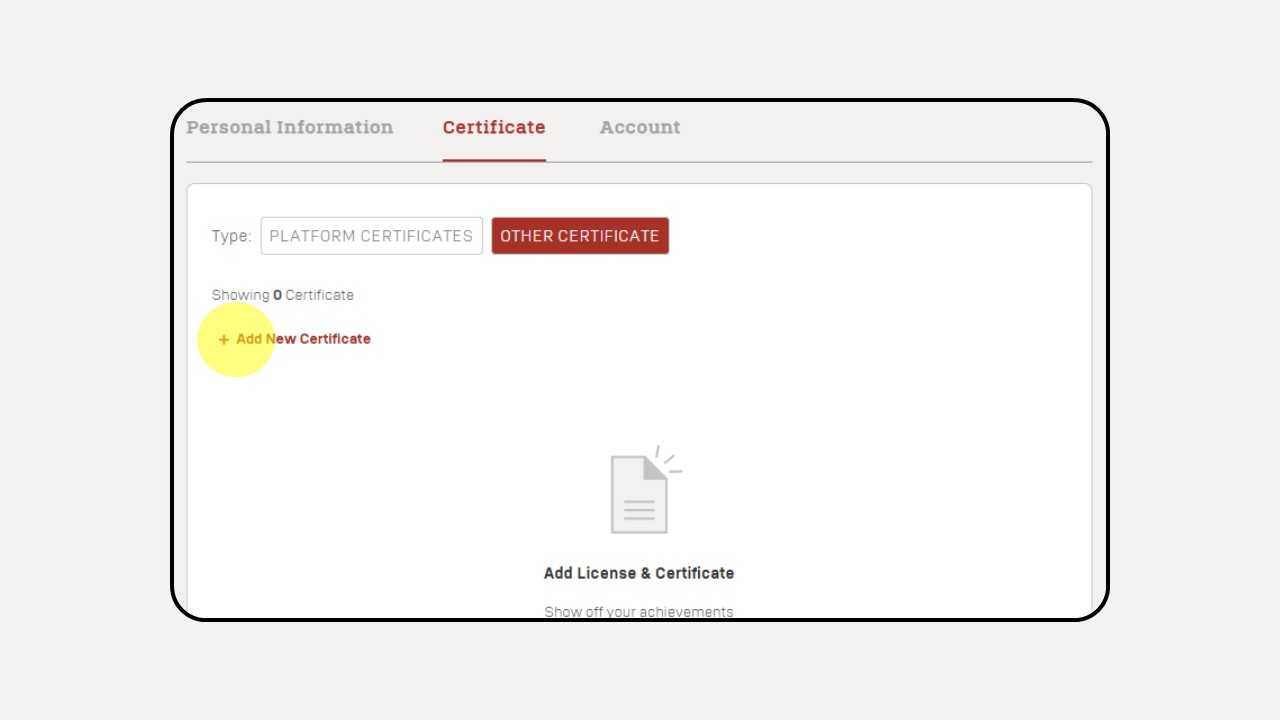This screenshot has height=720, width=1280.
Task: Click the 'Showing 0 Certificate' text
Action: pos(283,295)
